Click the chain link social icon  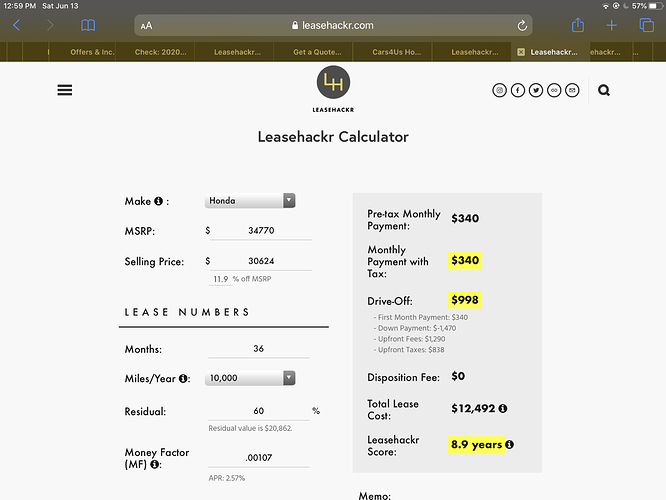554,90
